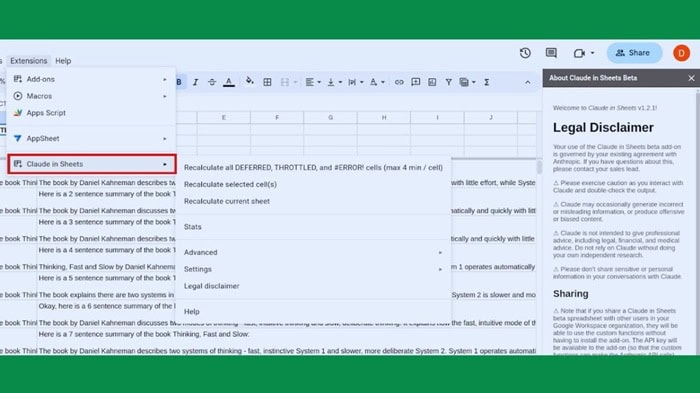Expand the Add-ons submenu

click(x=91, y=79)
